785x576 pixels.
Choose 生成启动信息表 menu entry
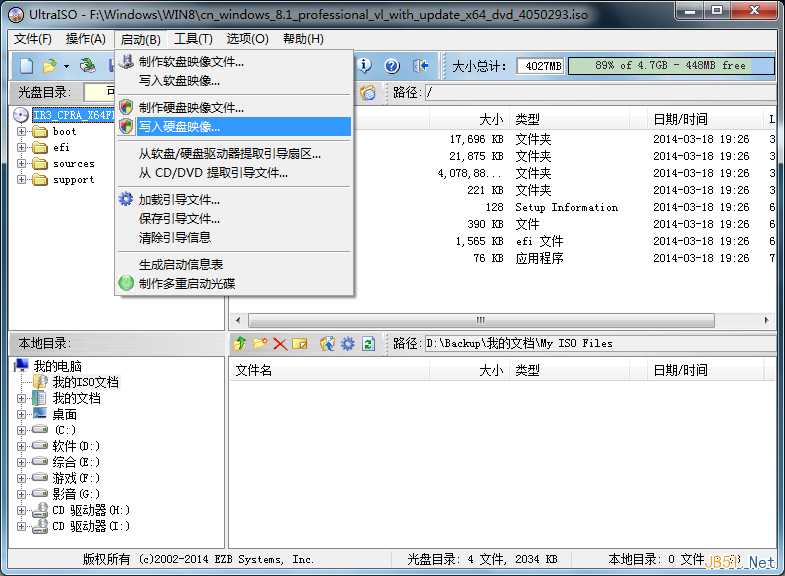234,264
